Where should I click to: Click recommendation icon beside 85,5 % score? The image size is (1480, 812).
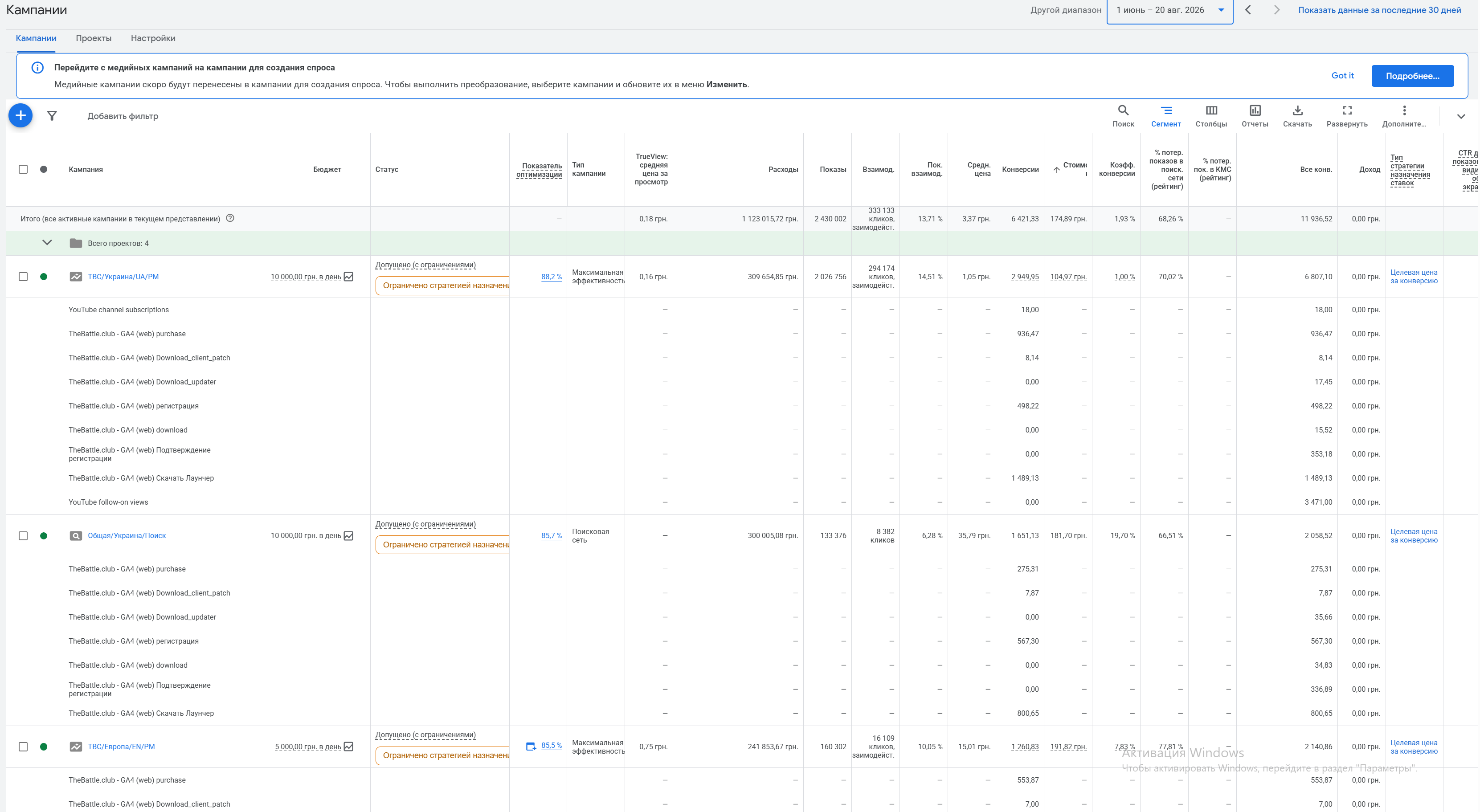click(x=531, y=746)
